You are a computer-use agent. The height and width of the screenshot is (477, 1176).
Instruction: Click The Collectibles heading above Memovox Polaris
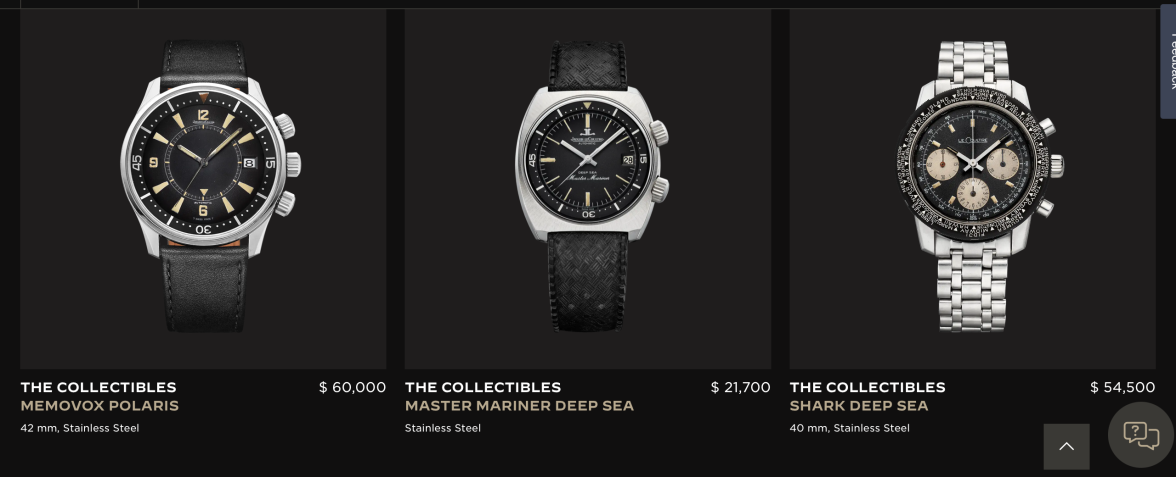click(x=98, y=387)
